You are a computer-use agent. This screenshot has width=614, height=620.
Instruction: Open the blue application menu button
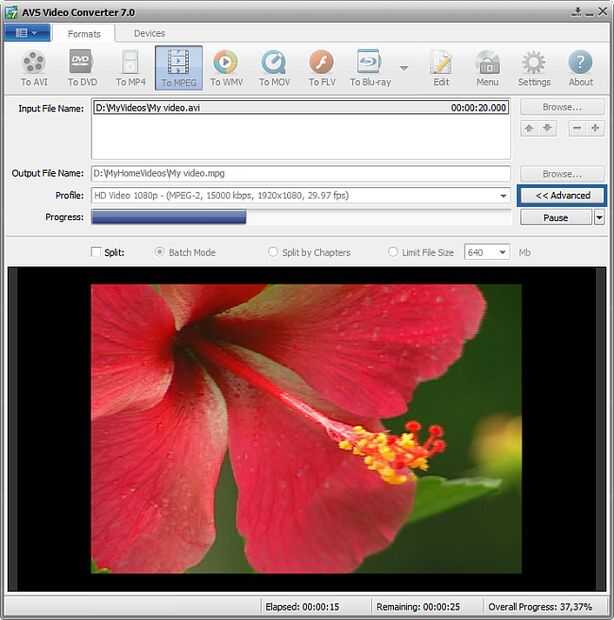coord(27,32)
